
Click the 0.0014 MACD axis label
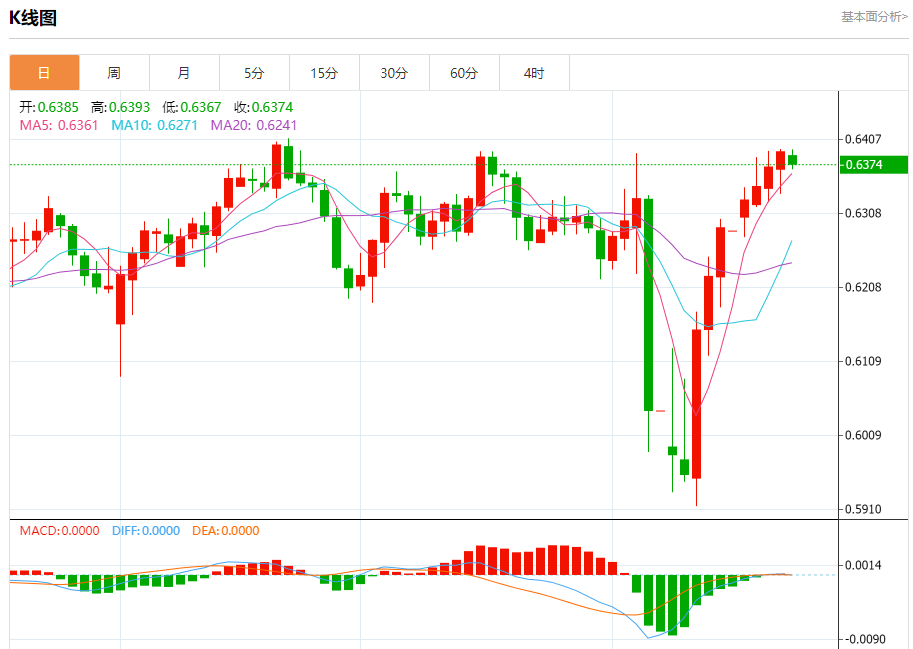tap(863, 565)
